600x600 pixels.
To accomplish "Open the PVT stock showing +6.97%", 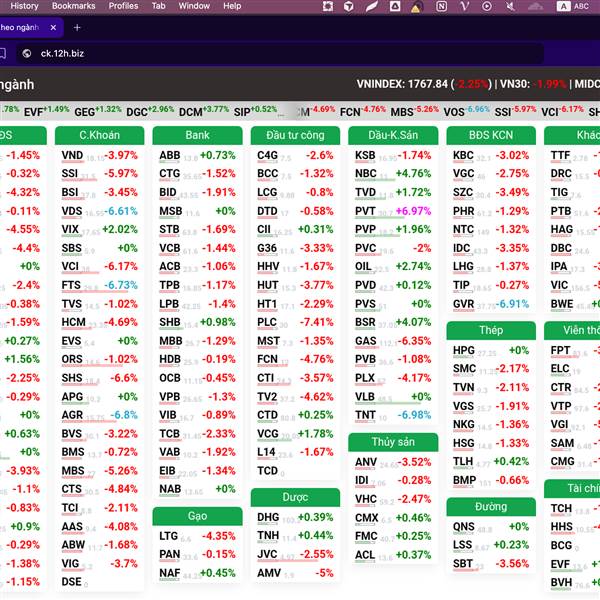I will (393, 211).
